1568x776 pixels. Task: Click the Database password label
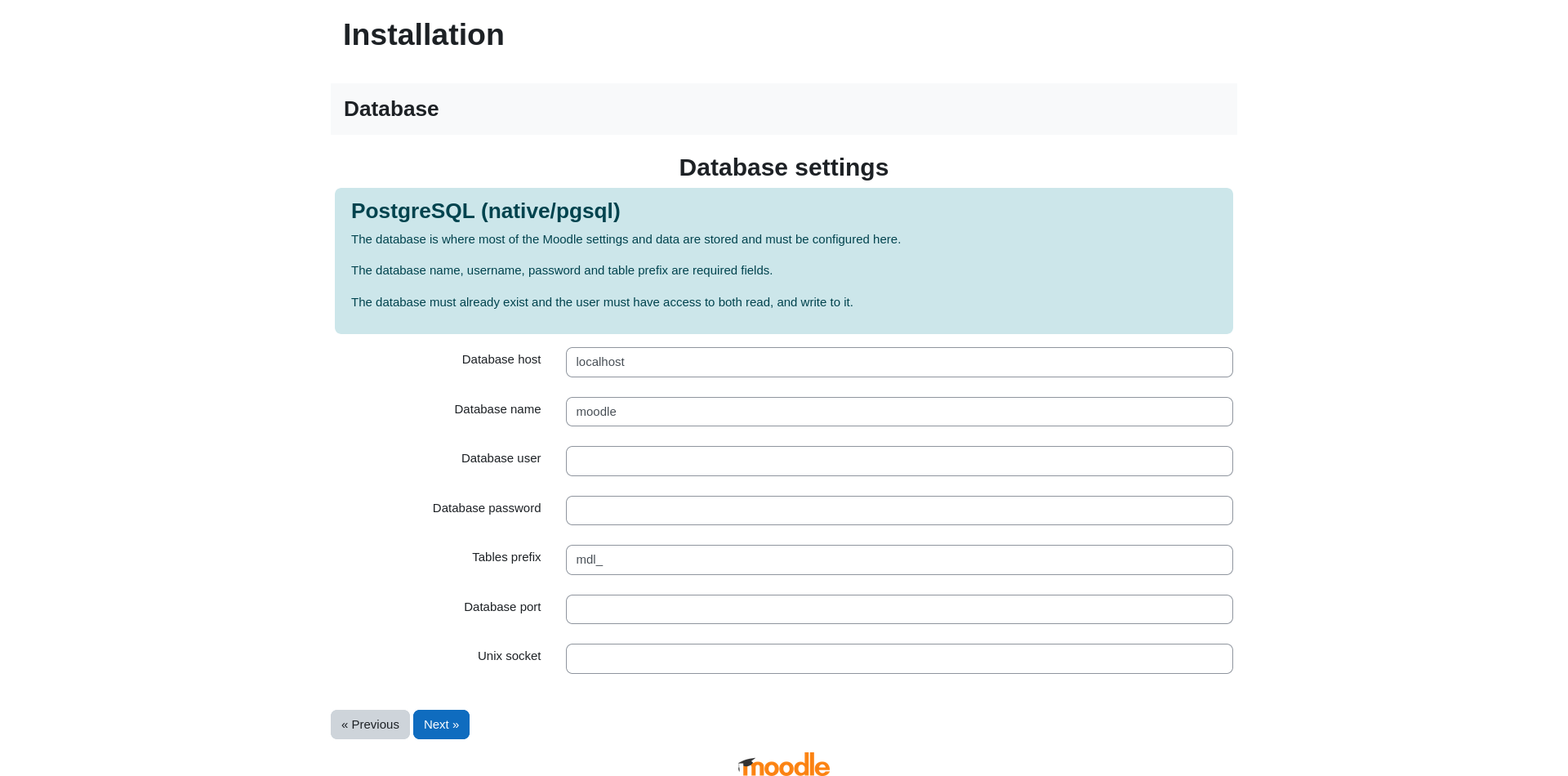coord(487,508)
